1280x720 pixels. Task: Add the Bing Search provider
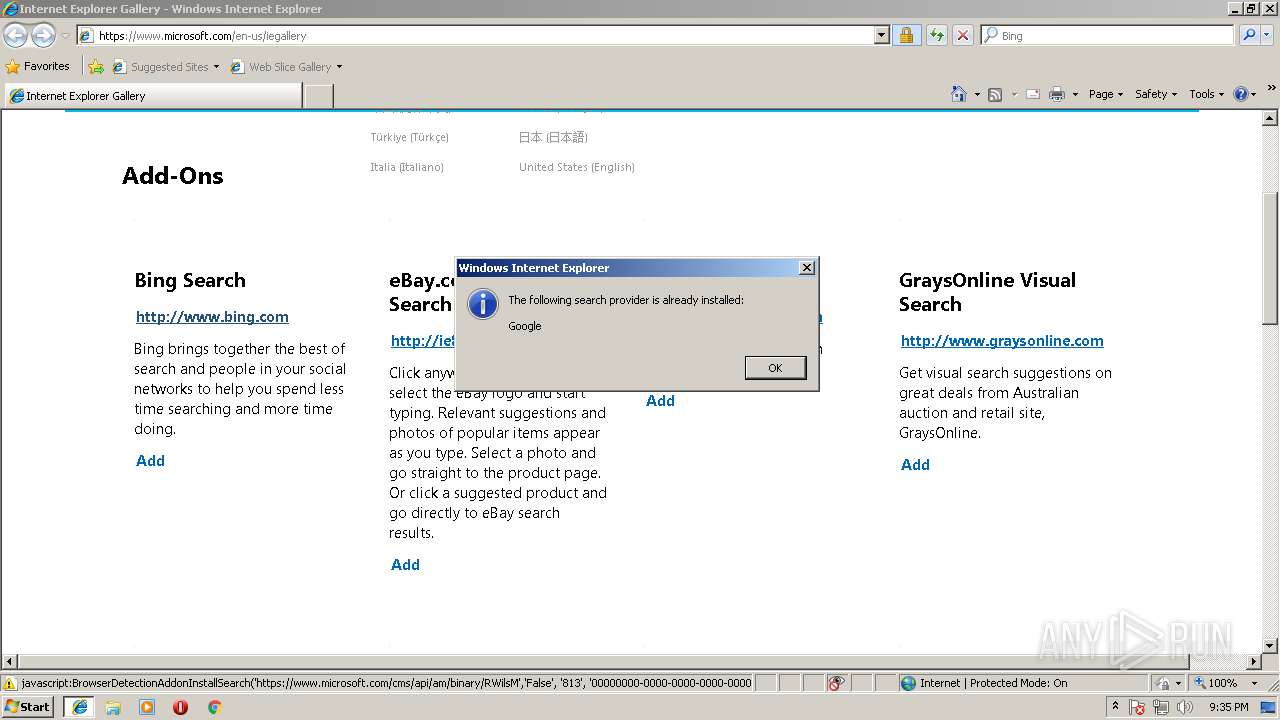[x=150, y=461]
